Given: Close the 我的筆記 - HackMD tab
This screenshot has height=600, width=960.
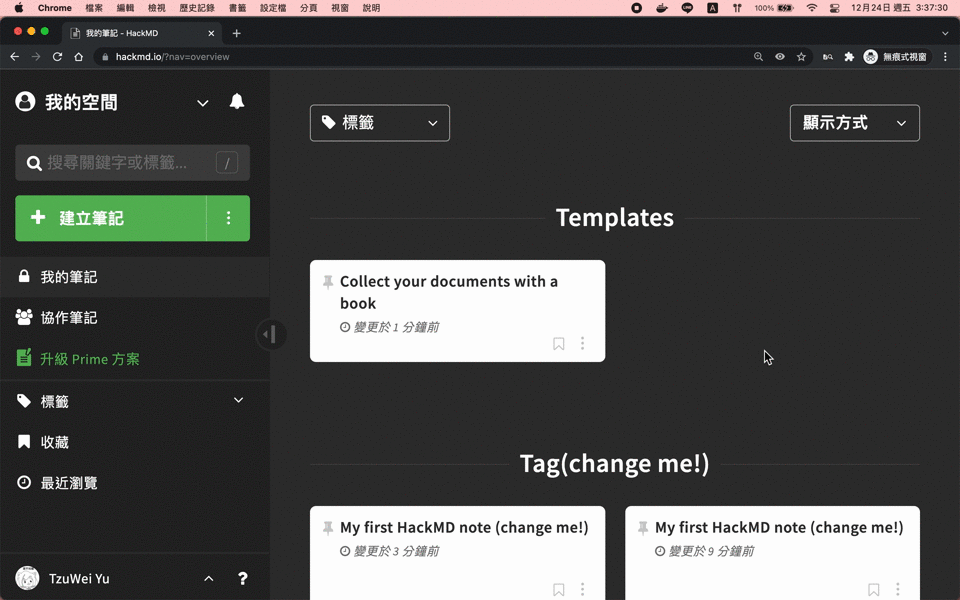Looking at the screenshot, I should pyautogui.click(x=211, y=33).
